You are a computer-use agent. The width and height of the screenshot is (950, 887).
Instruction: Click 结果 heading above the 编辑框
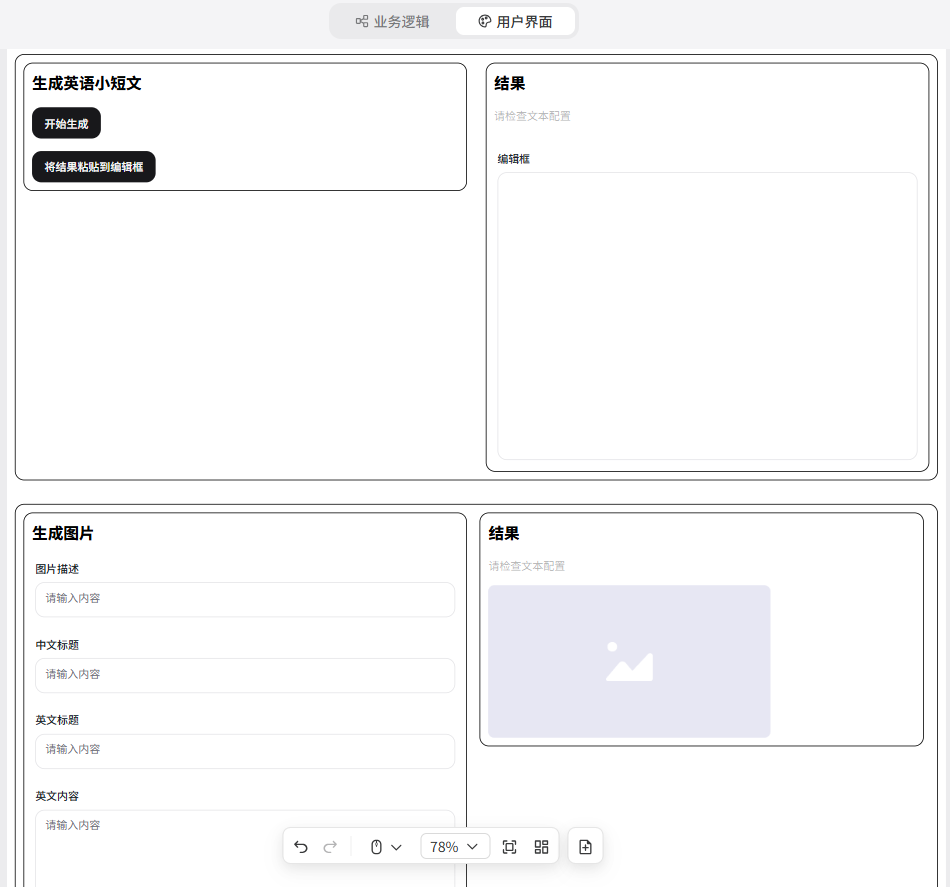510,83
